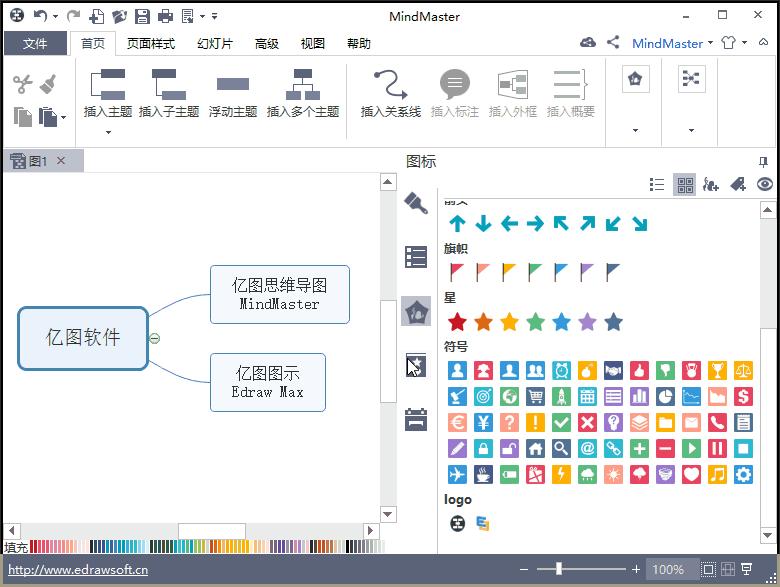Click the Insert Relationship line icon
780x587 pixels.
(390, 84)
